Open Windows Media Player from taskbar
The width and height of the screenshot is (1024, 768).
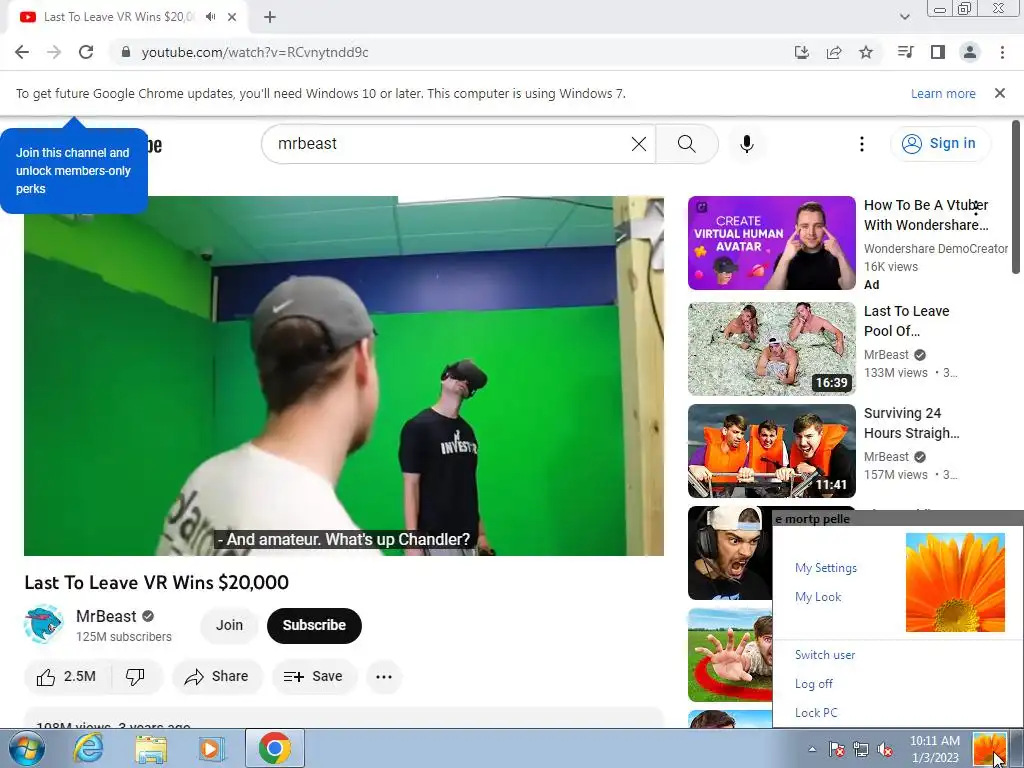pyautogui.click(x=211, y=748)
